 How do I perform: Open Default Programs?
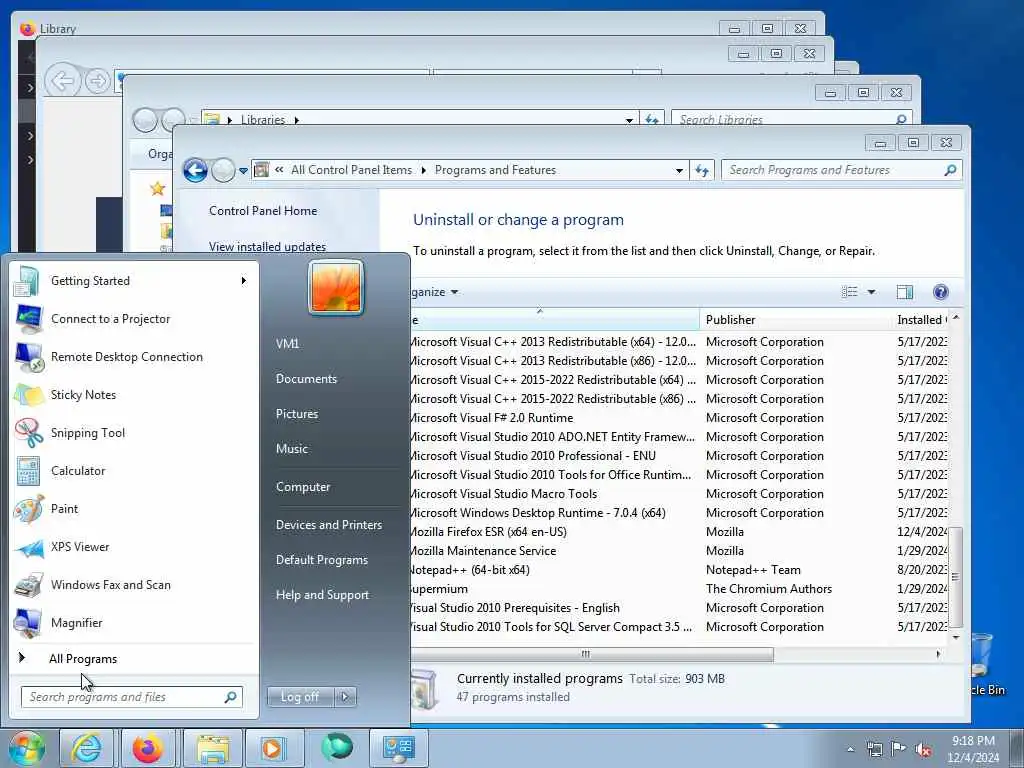pyautogui.click(x=321, y=560)
